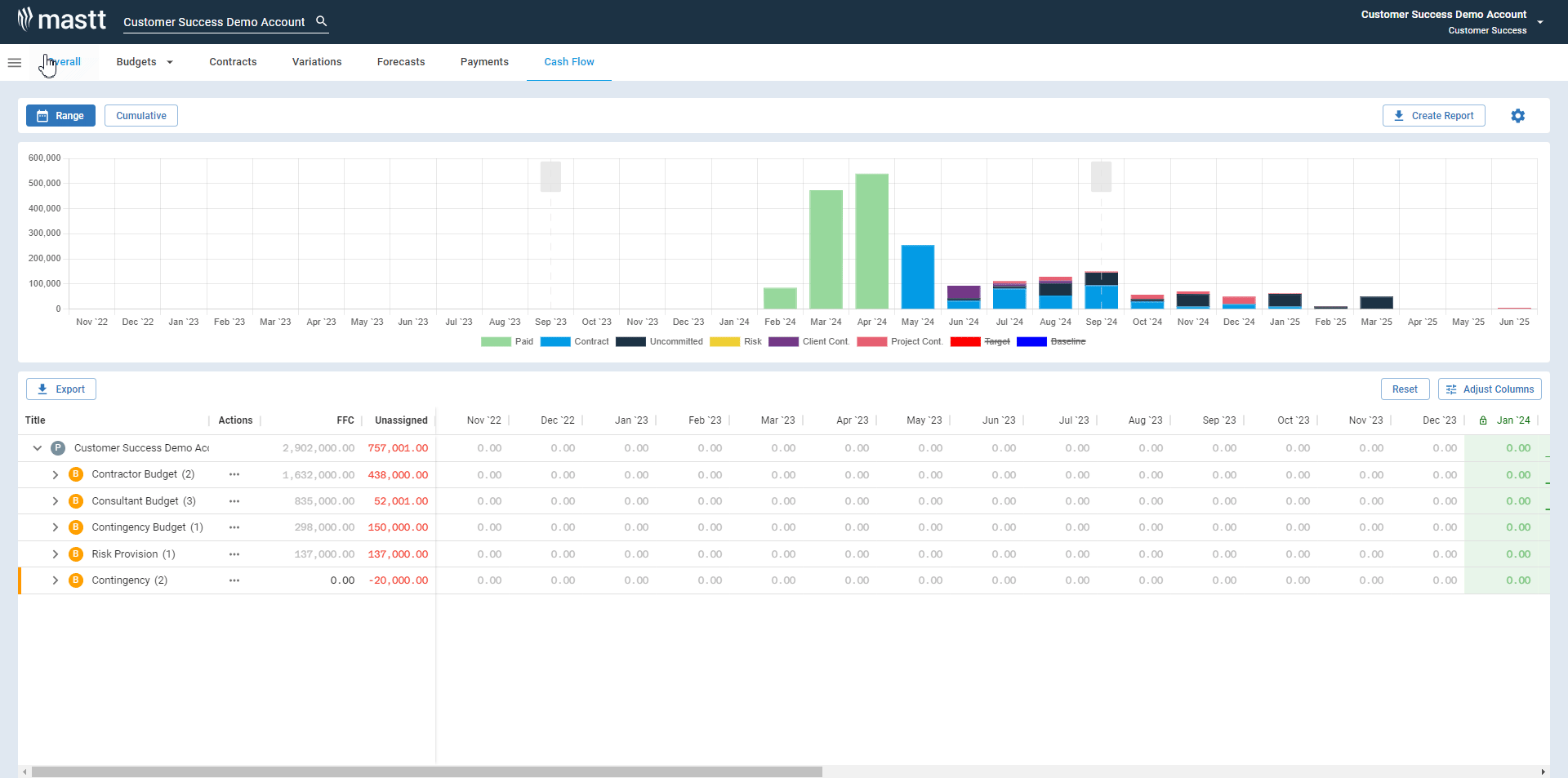The width and height of the screenshot is (1568, 778).
Task: Open actions menu for Risk Provision
Action: tap(234, 554)
